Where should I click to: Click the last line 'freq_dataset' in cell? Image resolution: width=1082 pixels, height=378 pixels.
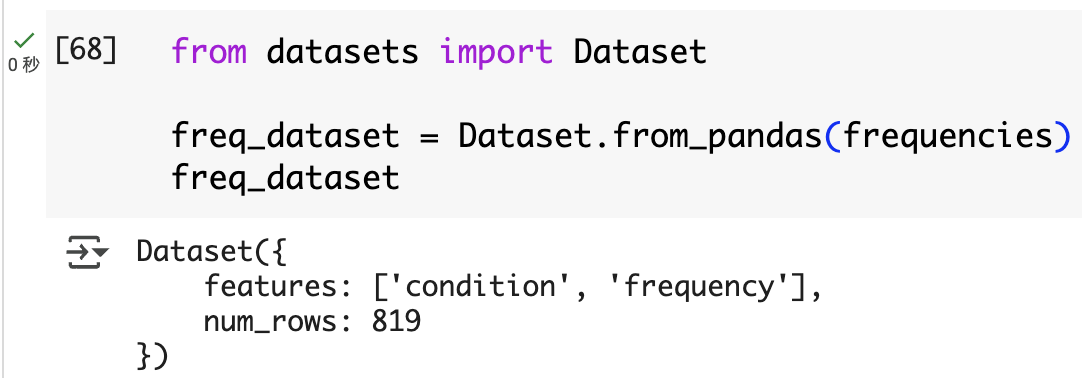pyautogui.click(x=286, y=179)
